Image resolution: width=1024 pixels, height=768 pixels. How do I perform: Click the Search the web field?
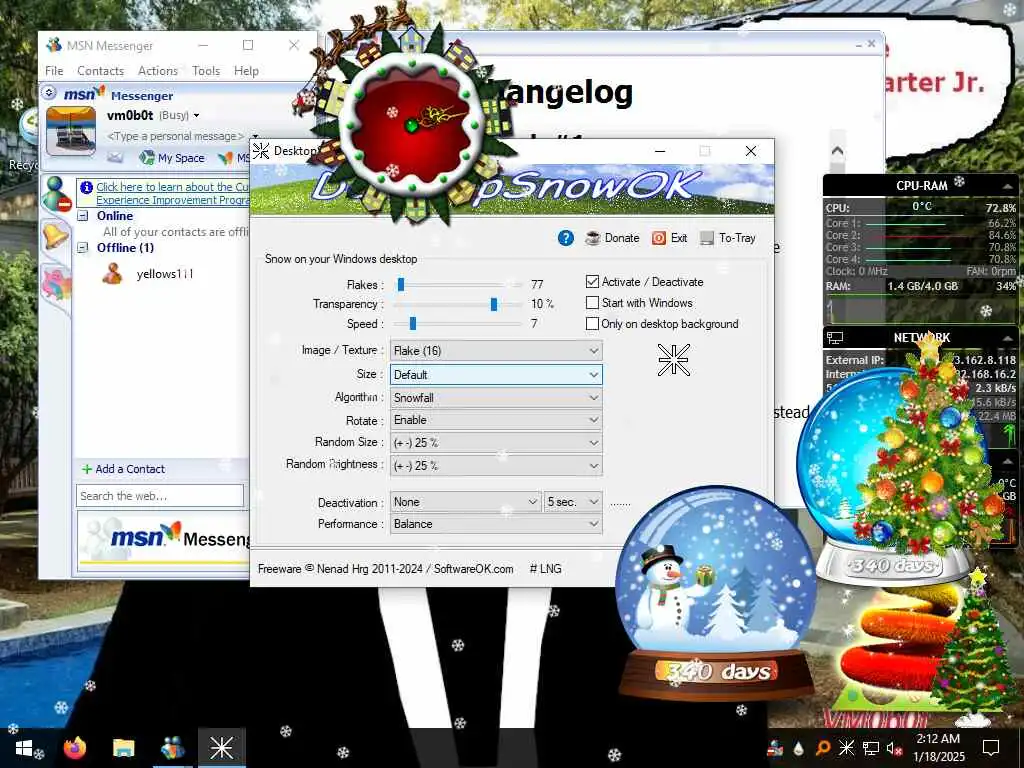(160, 496)
